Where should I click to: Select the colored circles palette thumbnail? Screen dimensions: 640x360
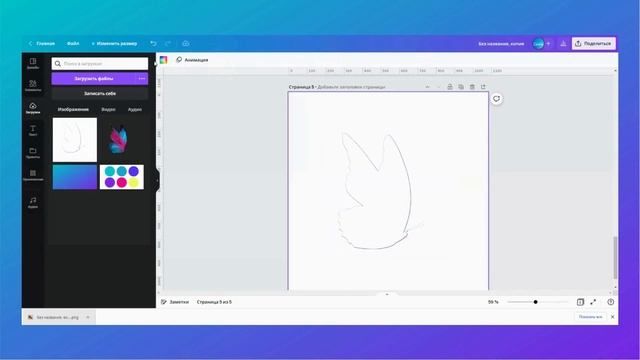coord(122,177)
